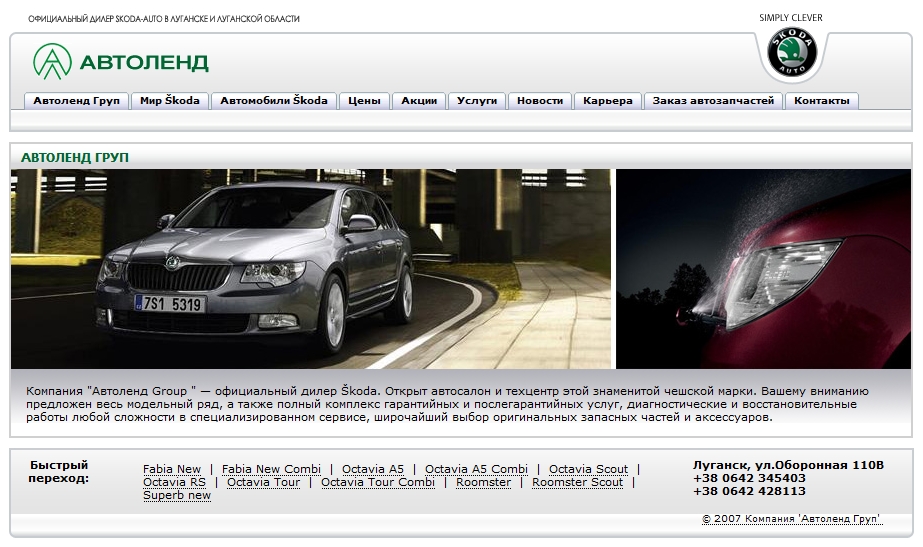
Task: Follow the Fabia New quick link
Action: (x=172, y=469)
